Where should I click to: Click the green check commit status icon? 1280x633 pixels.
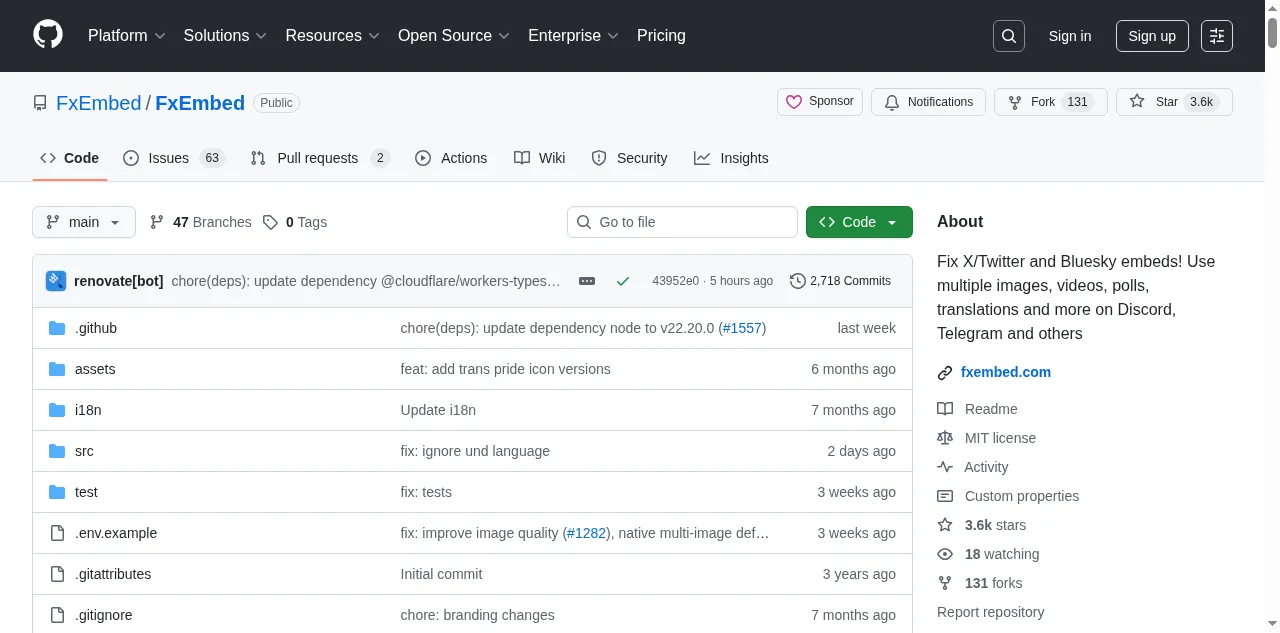click(623, 281)
